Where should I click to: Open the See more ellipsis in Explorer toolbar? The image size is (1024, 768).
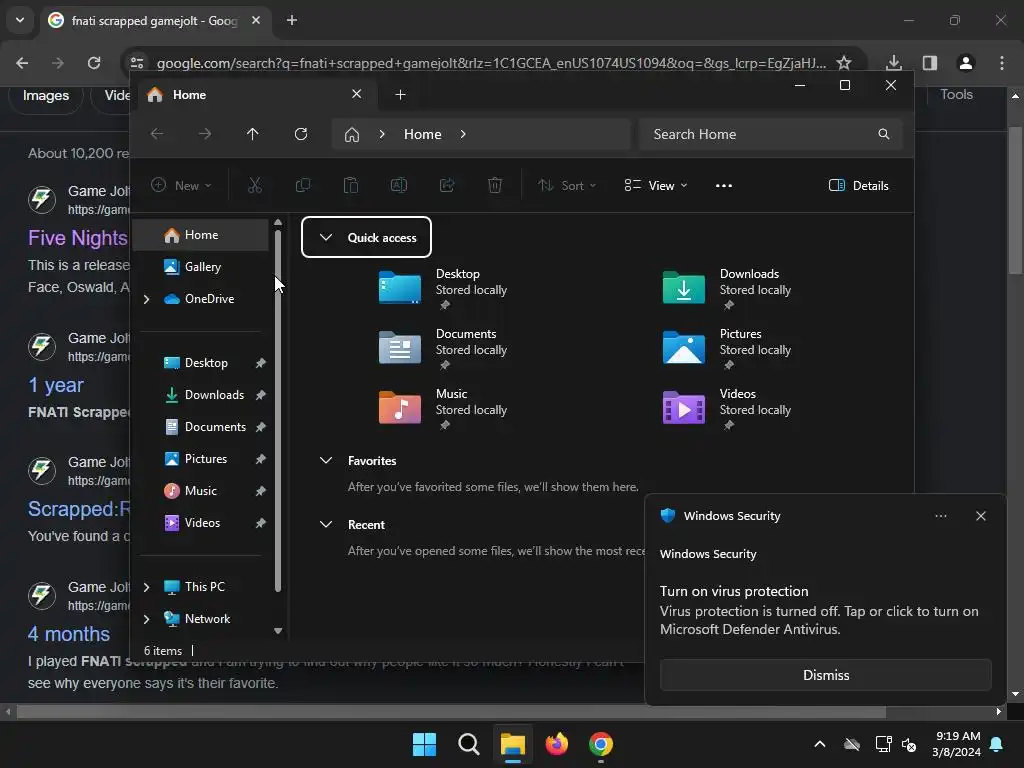point(724,185)
